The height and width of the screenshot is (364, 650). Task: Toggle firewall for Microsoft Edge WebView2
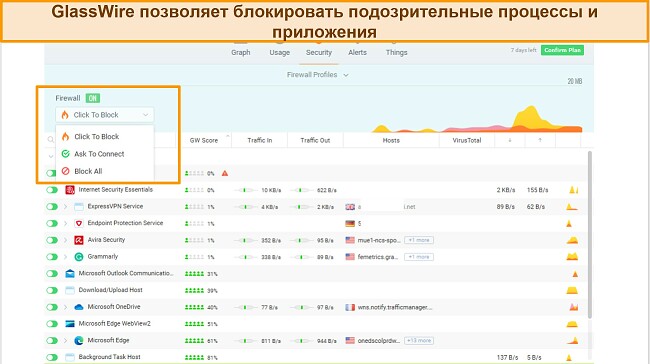[52, 324]
